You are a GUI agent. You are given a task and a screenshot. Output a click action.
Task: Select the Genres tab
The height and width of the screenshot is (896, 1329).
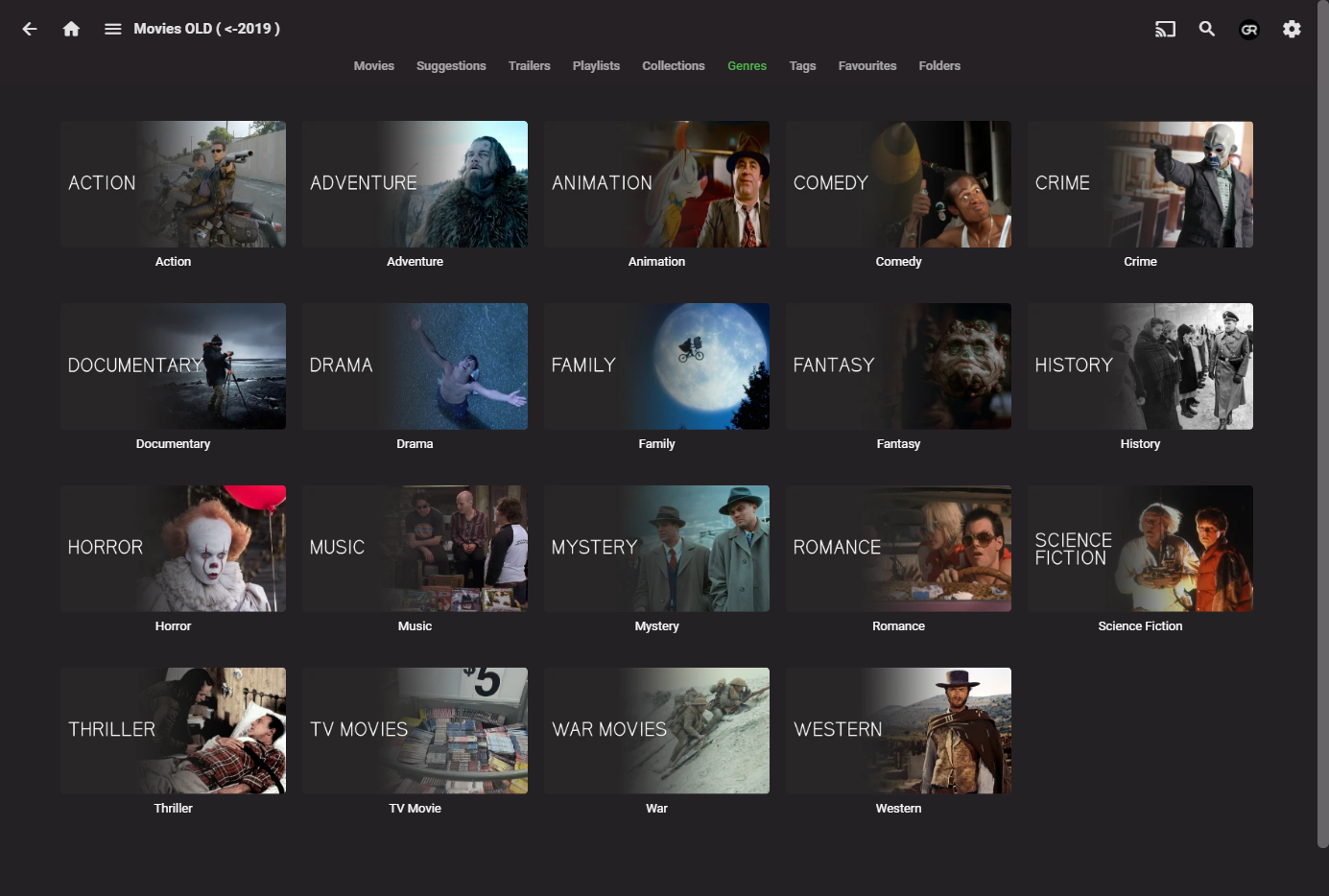pyautogui.click(x=747, y=66)
